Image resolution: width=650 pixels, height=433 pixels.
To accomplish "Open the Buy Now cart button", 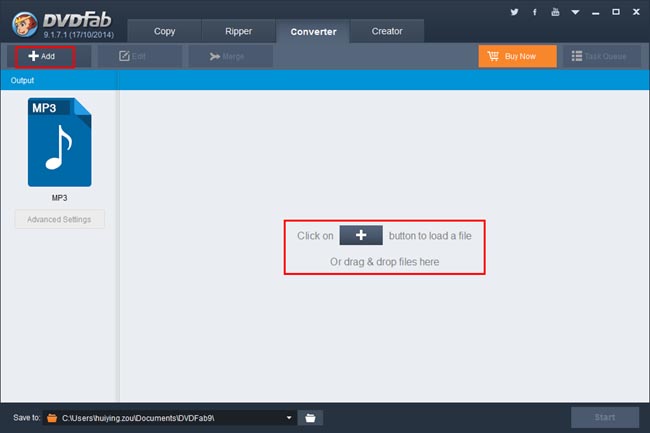I will (517, 56).
